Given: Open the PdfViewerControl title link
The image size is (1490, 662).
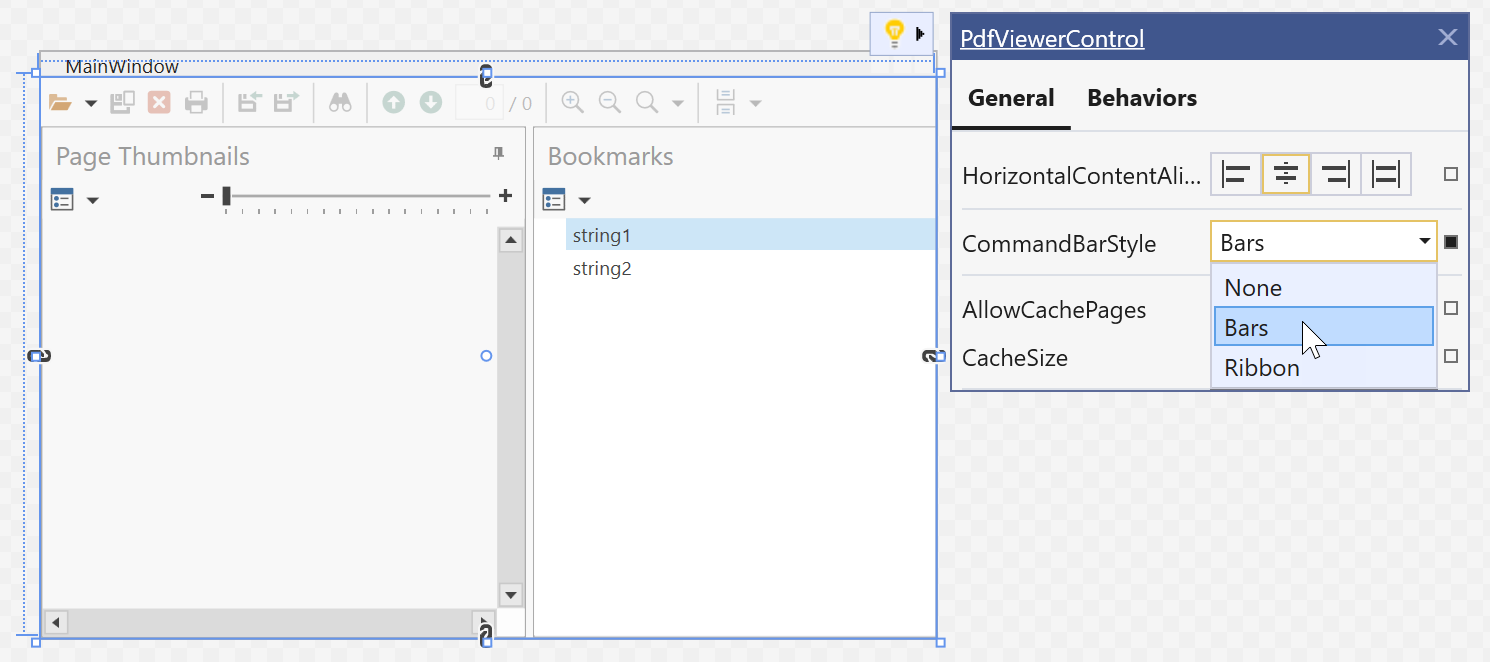Looking at the screenshot, I should 1052,39.
